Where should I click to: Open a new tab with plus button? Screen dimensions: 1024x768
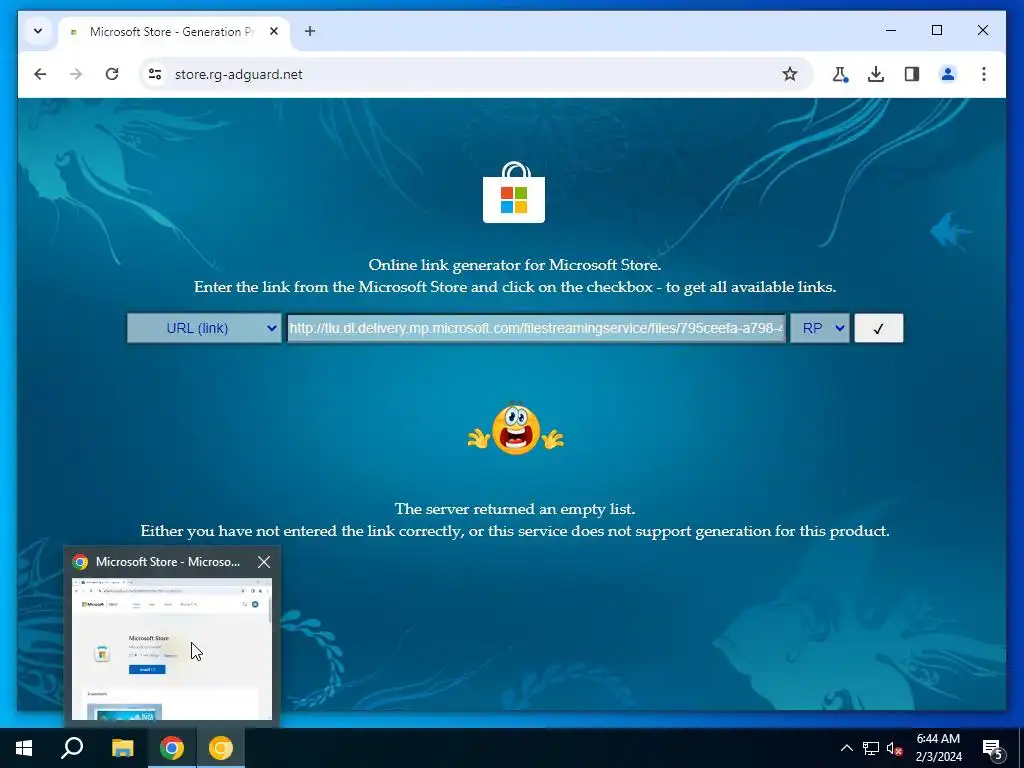310,31
